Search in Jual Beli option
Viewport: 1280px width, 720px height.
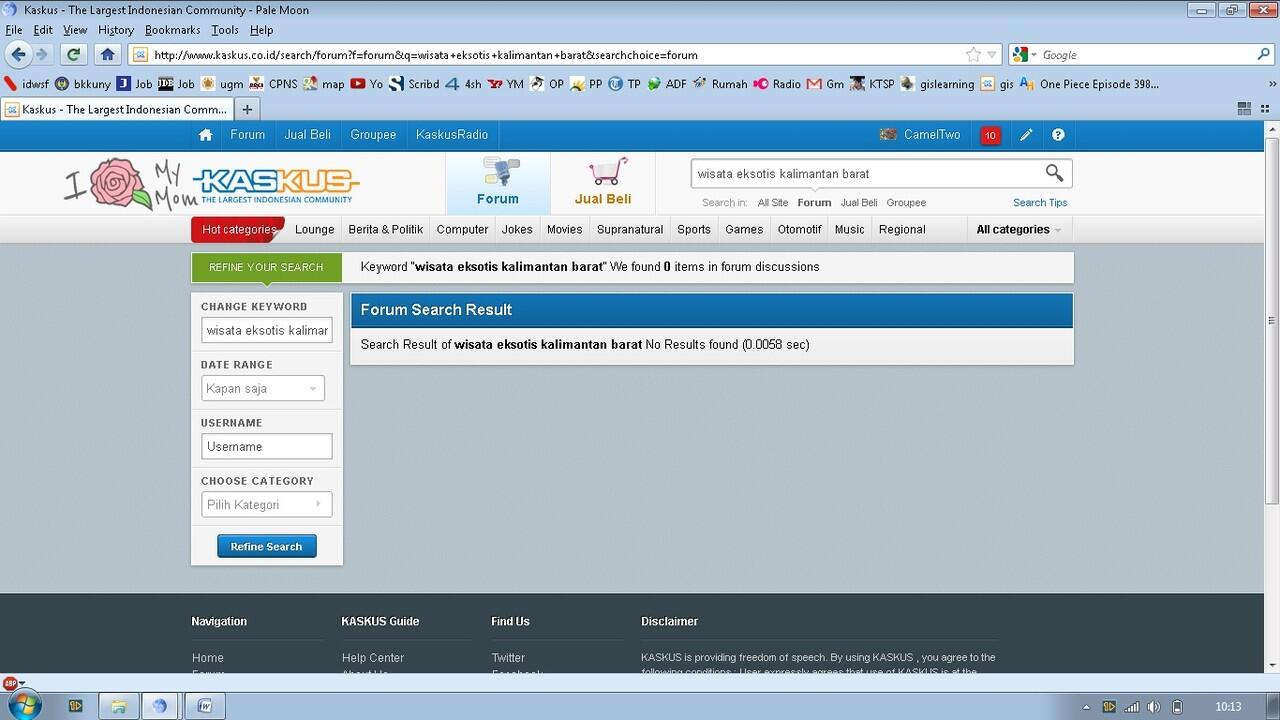[859, 202]
